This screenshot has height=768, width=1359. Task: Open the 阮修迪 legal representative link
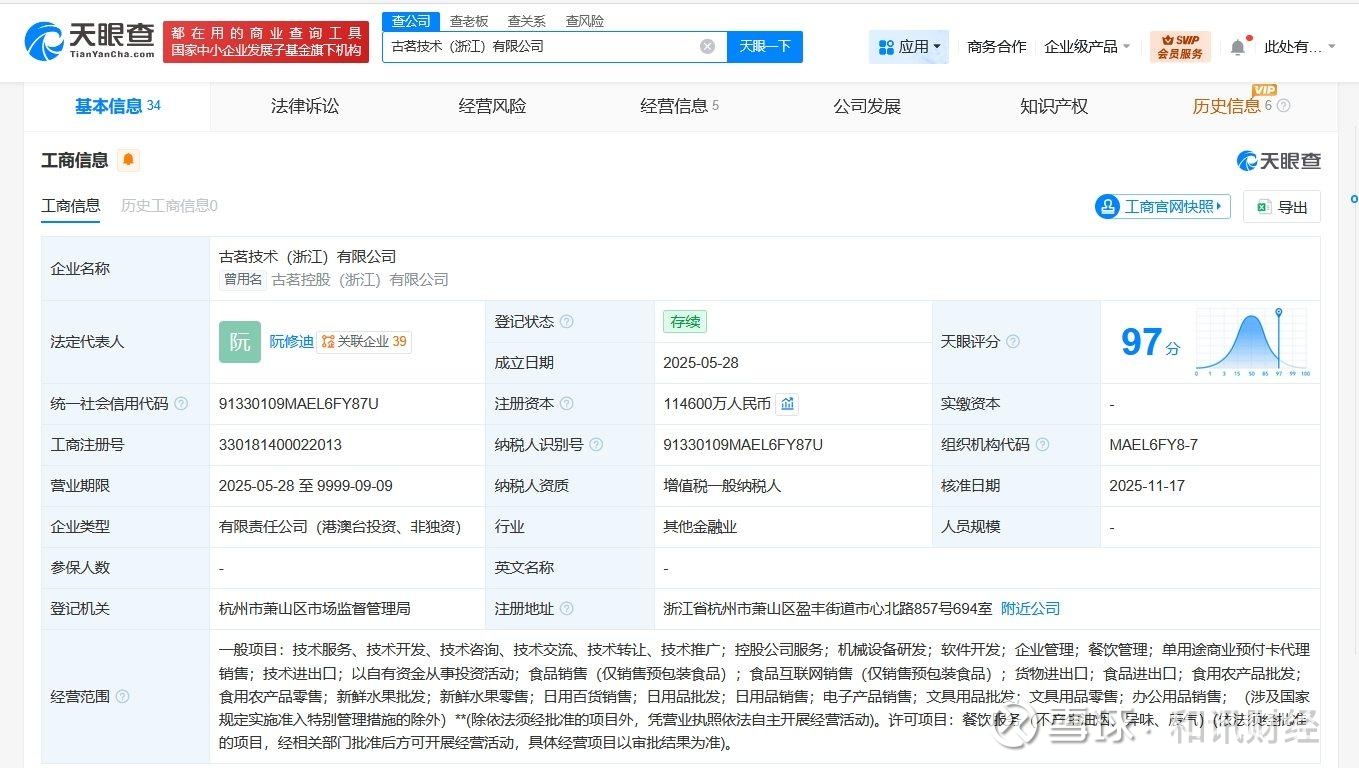click(292, 342)
